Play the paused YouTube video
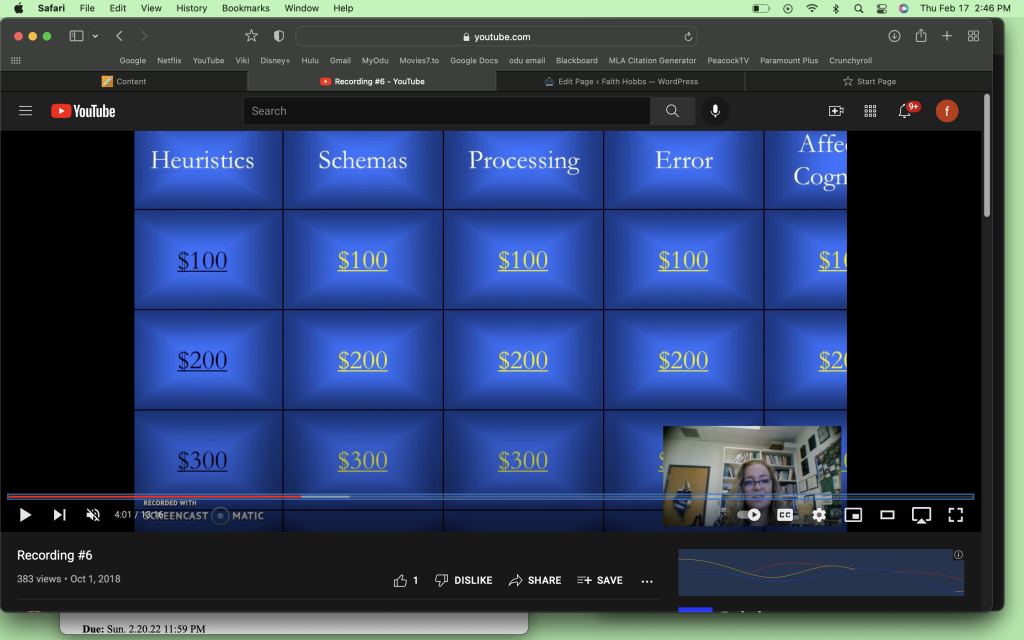This screenshot has height=640, width=1024. pos(25,515)
